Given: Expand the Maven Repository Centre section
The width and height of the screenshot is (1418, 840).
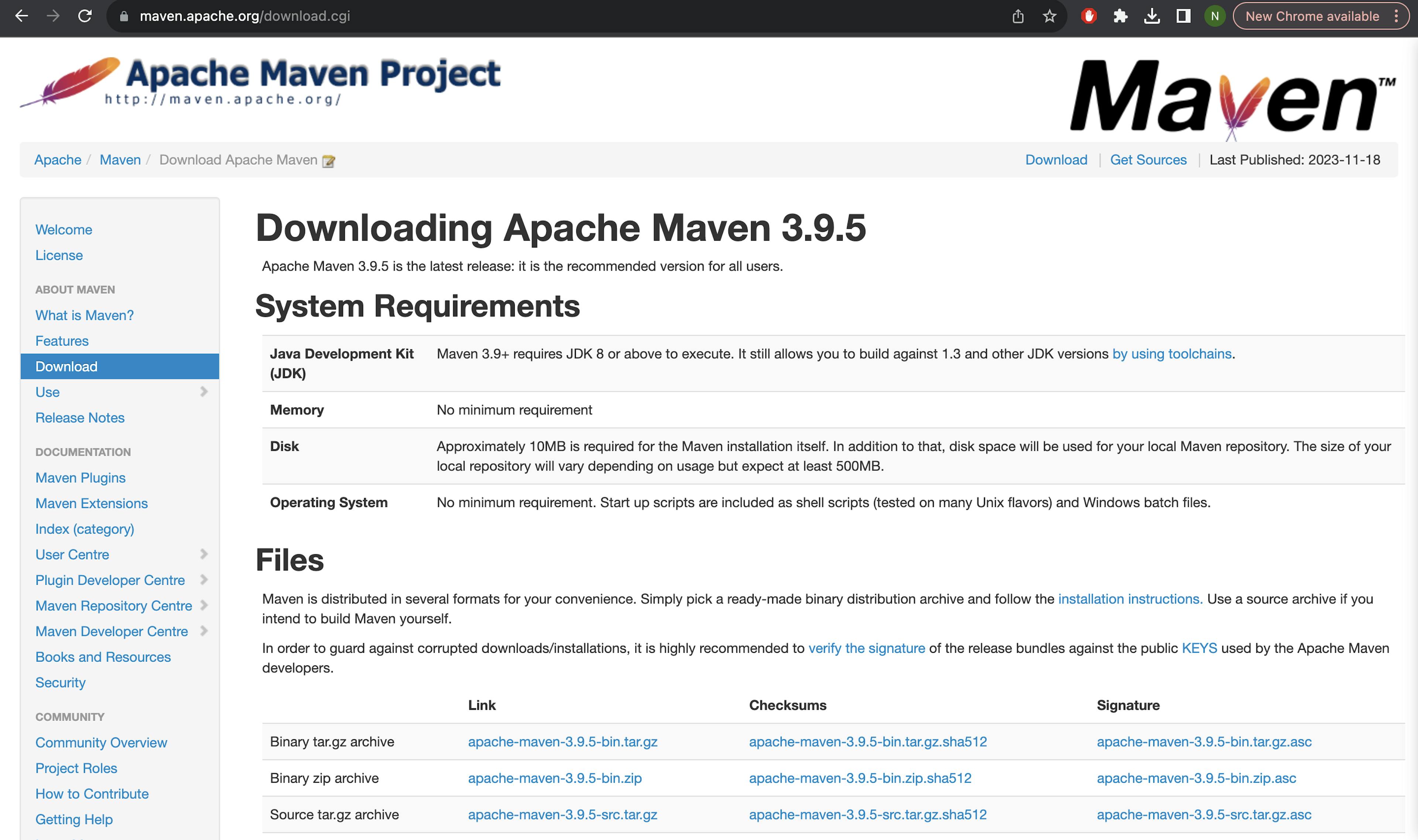Looking at the screenshot, I should pos(204,605).
